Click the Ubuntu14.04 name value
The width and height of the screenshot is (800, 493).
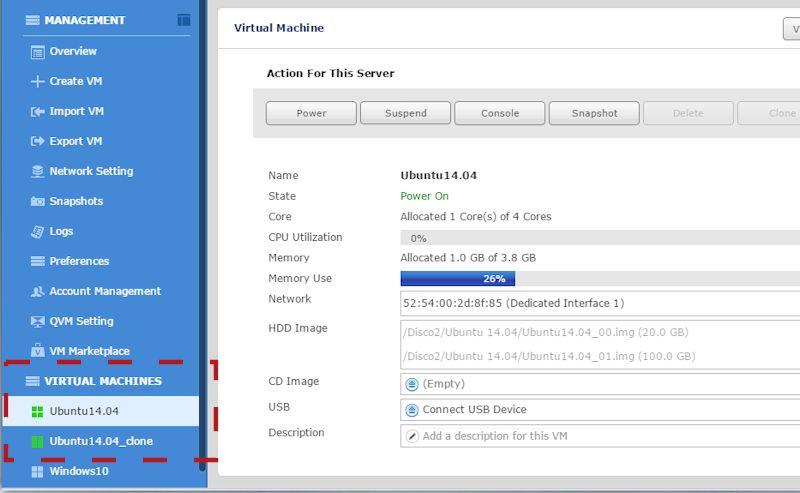pos(439,176)
